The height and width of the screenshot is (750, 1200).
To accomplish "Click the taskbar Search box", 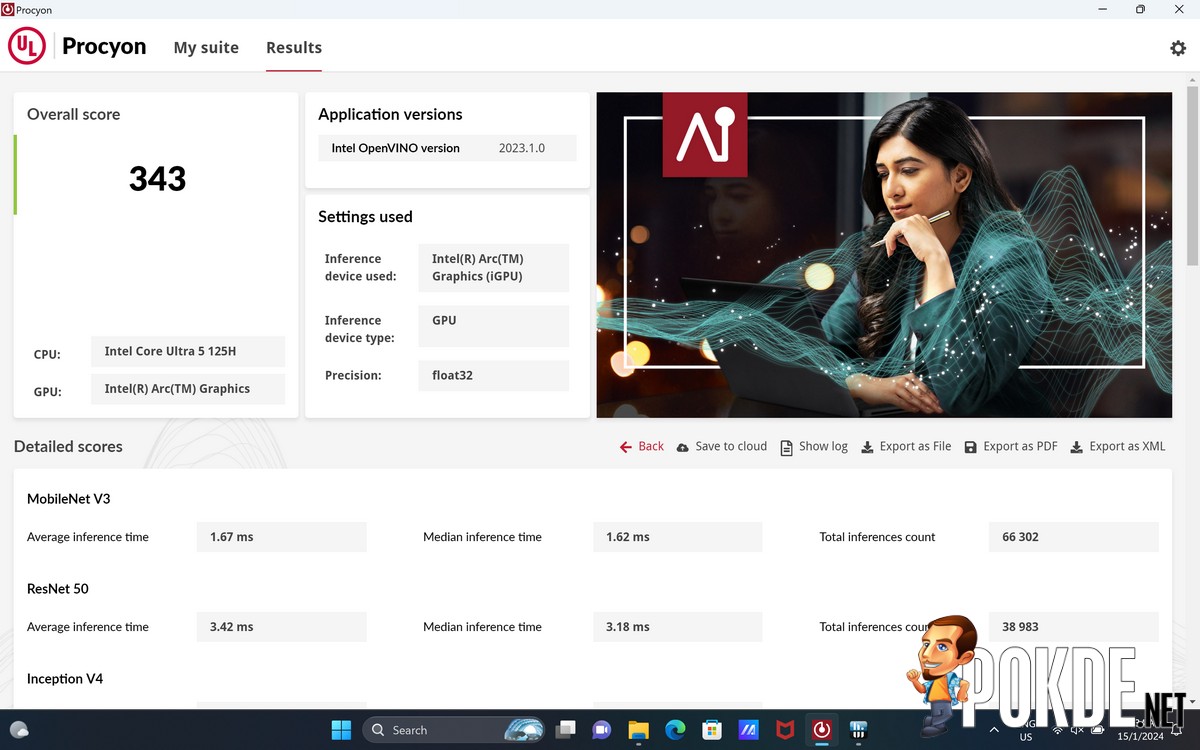I will coord(454,730).
